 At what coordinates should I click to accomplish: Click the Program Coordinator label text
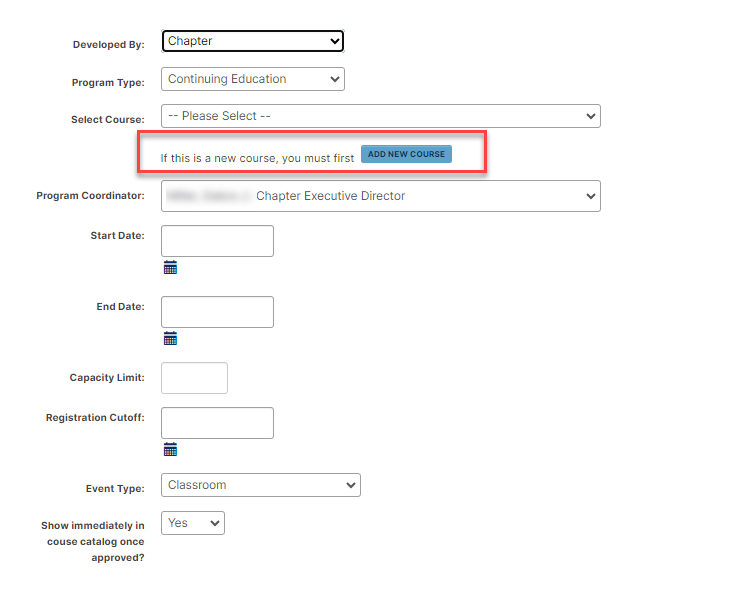pos(90,196)
